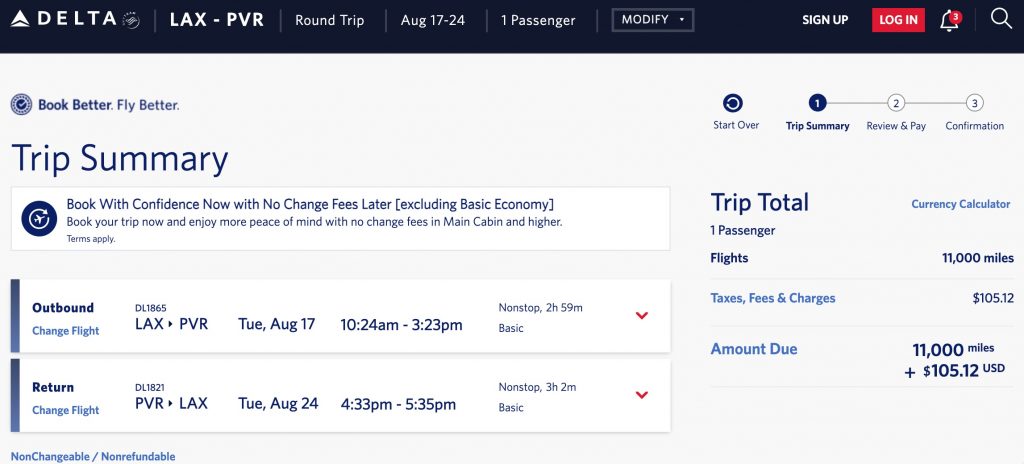Click Change Flight under Return
Viewport: 1024px width, 464px height.
pos(66,410)
